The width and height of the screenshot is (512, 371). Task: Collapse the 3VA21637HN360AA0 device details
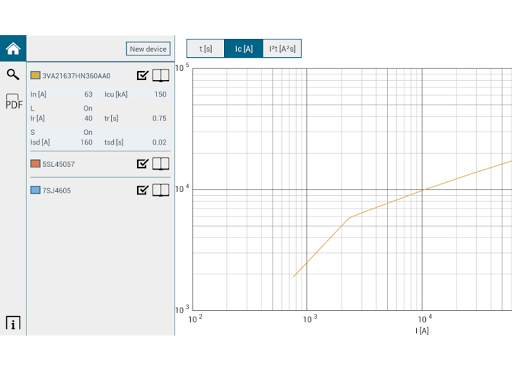(76, 76)
